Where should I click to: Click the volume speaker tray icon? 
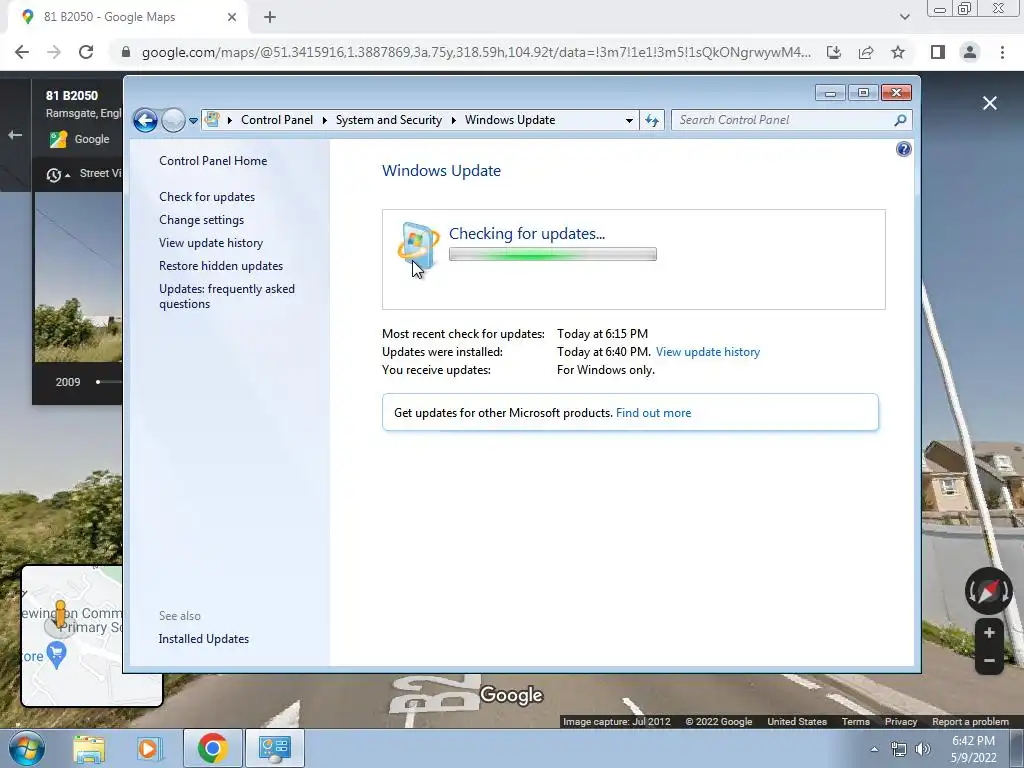point(922,749)
